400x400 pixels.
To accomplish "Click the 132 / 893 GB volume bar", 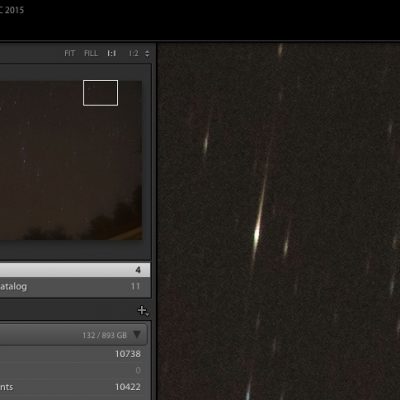I will [73, 334].
